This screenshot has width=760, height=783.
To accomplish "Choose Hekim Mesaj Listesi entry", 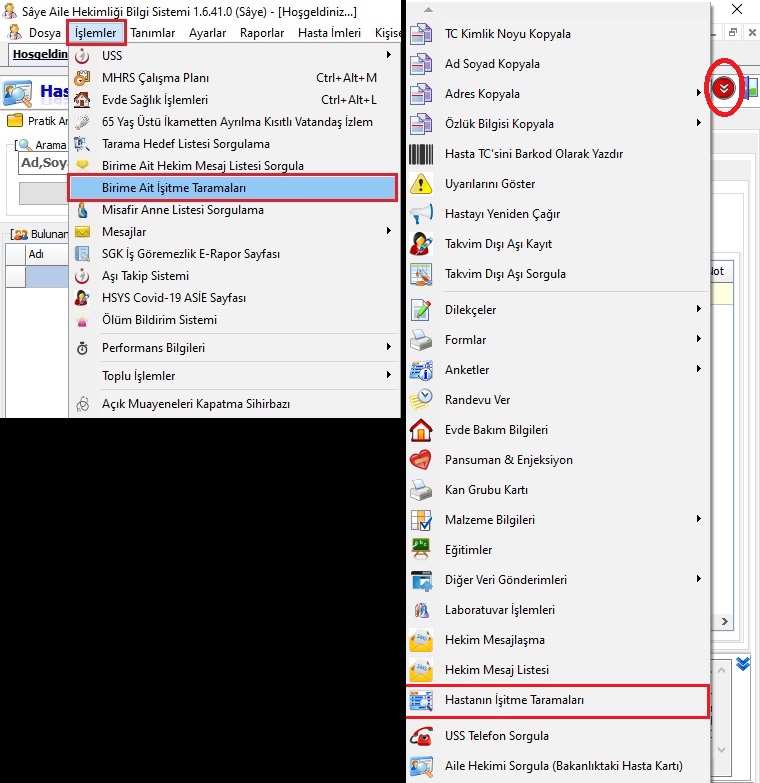I will click(558, 670).
